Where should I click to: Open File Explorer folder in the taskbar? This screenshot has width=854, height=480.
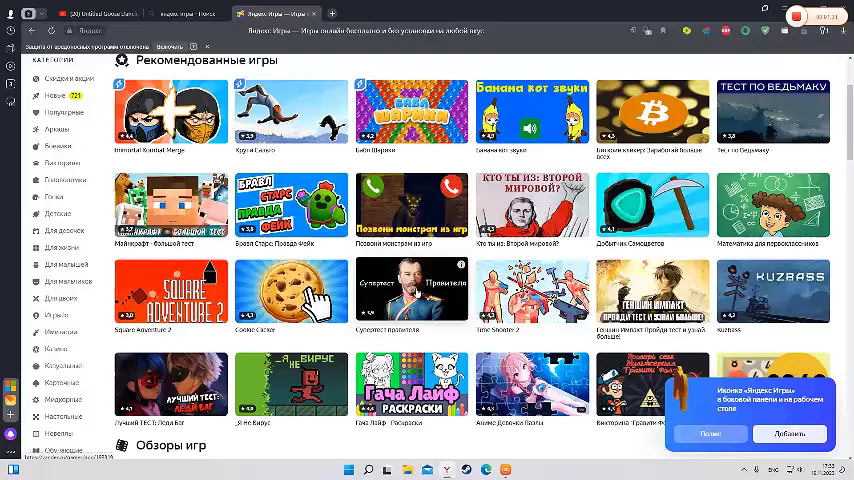(407, 470)
